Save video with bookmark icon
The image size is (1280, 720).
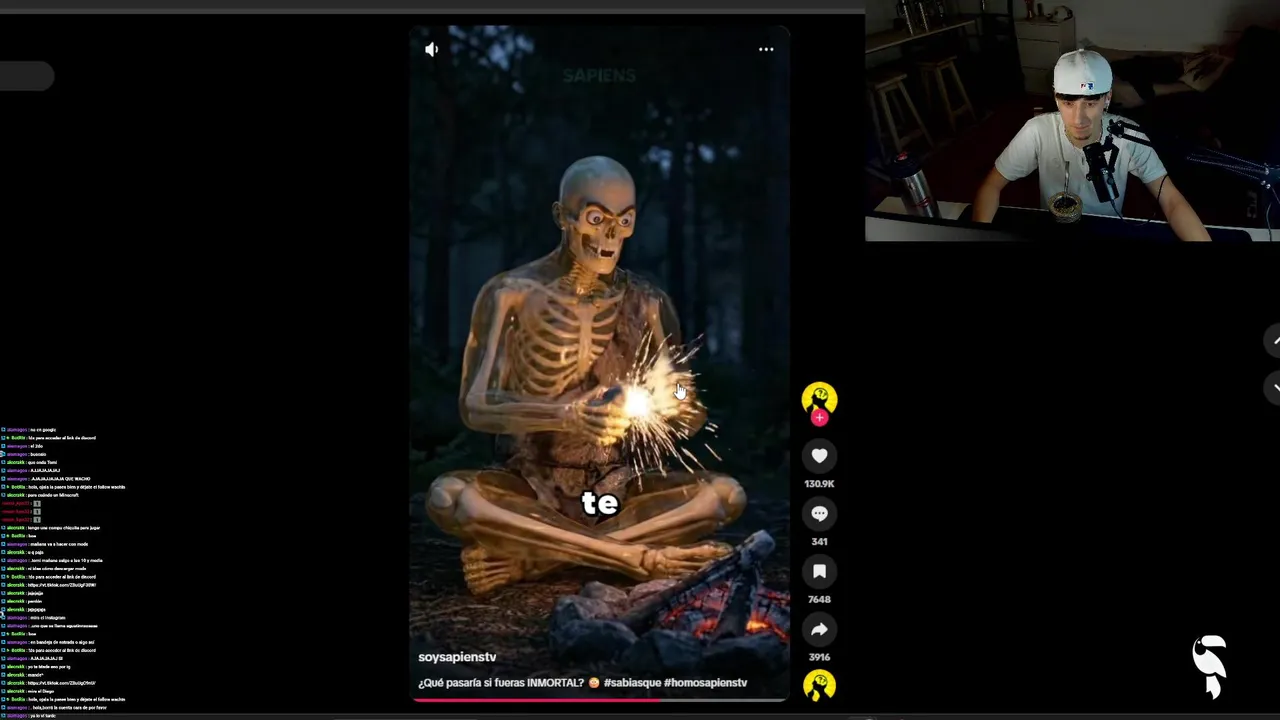[819, 572]
